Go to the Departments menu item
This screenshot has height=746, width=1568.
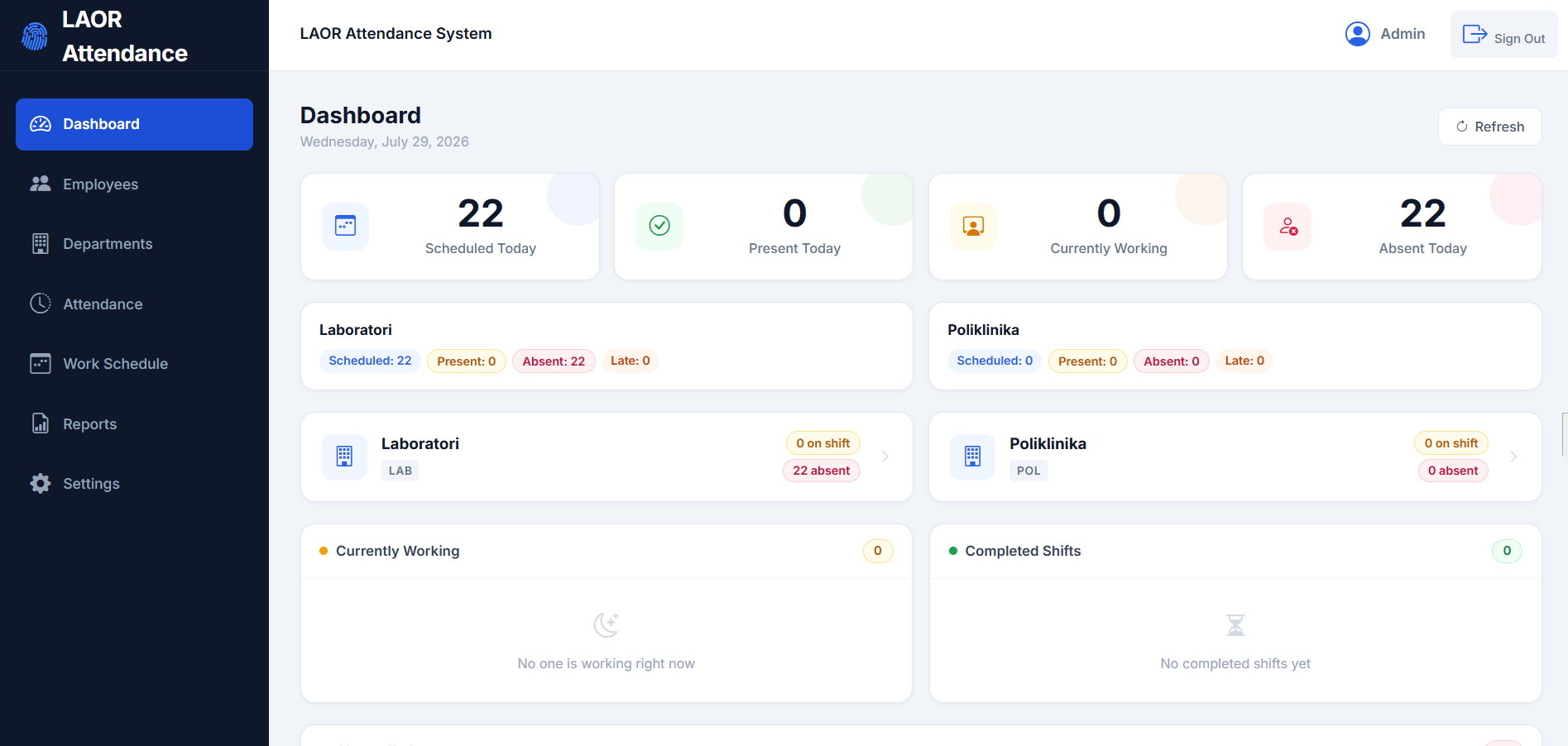[134, 243]
